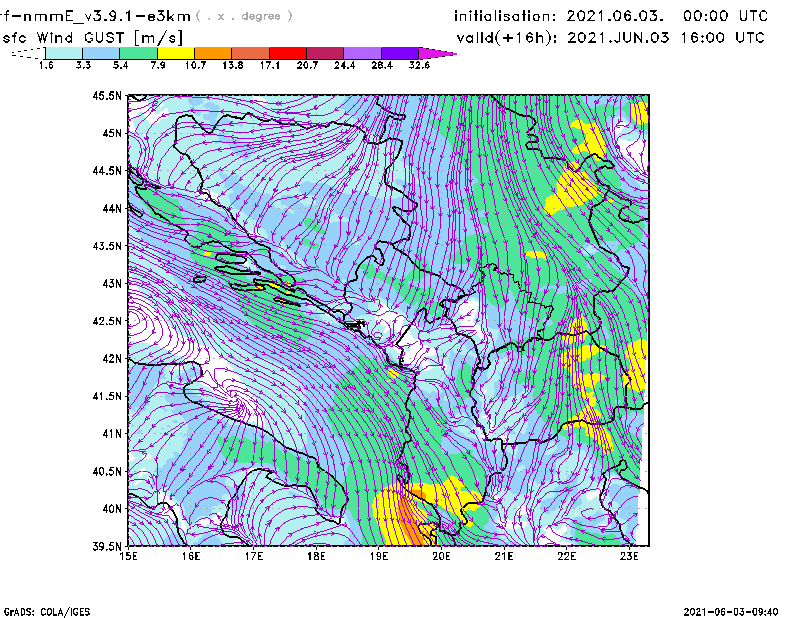
Task: Select the orange legend swatch (10.7–13.8)
Action: (x=213, y=53)
